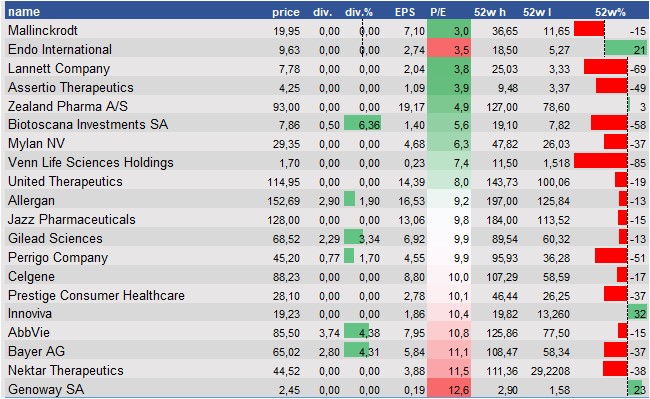650x399 pixels.
Task: Sort table by the name column header
Action: pos(24,12)
